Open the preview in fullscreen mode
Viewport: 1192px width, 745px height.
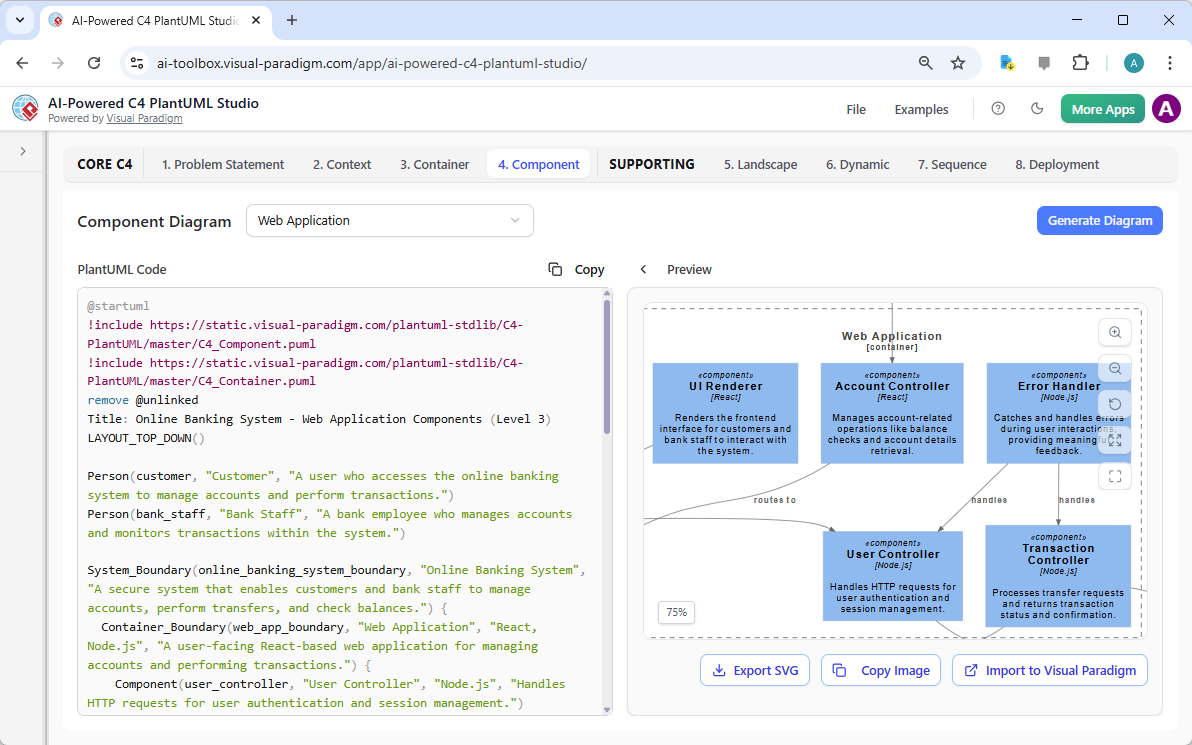coord(1115,476)
